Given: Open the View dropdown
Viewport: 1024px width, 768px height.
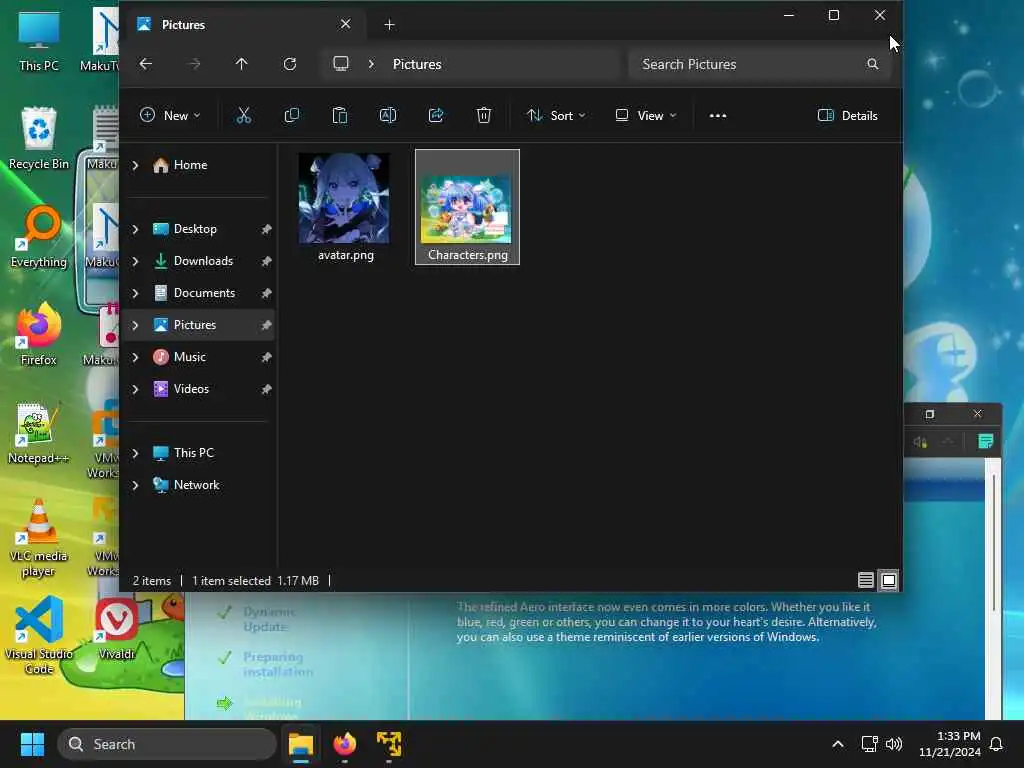Looking at the screenshot, I should tap(646, 116).
